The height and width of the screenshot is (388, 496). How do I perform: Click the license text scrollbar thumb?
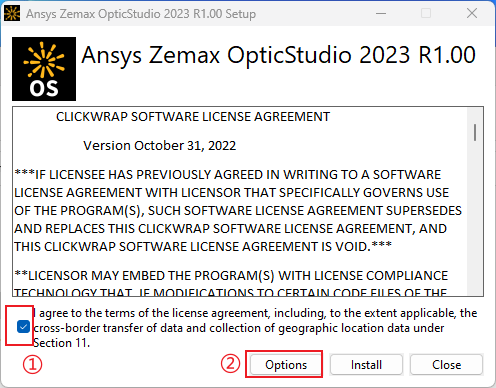pyautogui.click(x=475, y=132)
